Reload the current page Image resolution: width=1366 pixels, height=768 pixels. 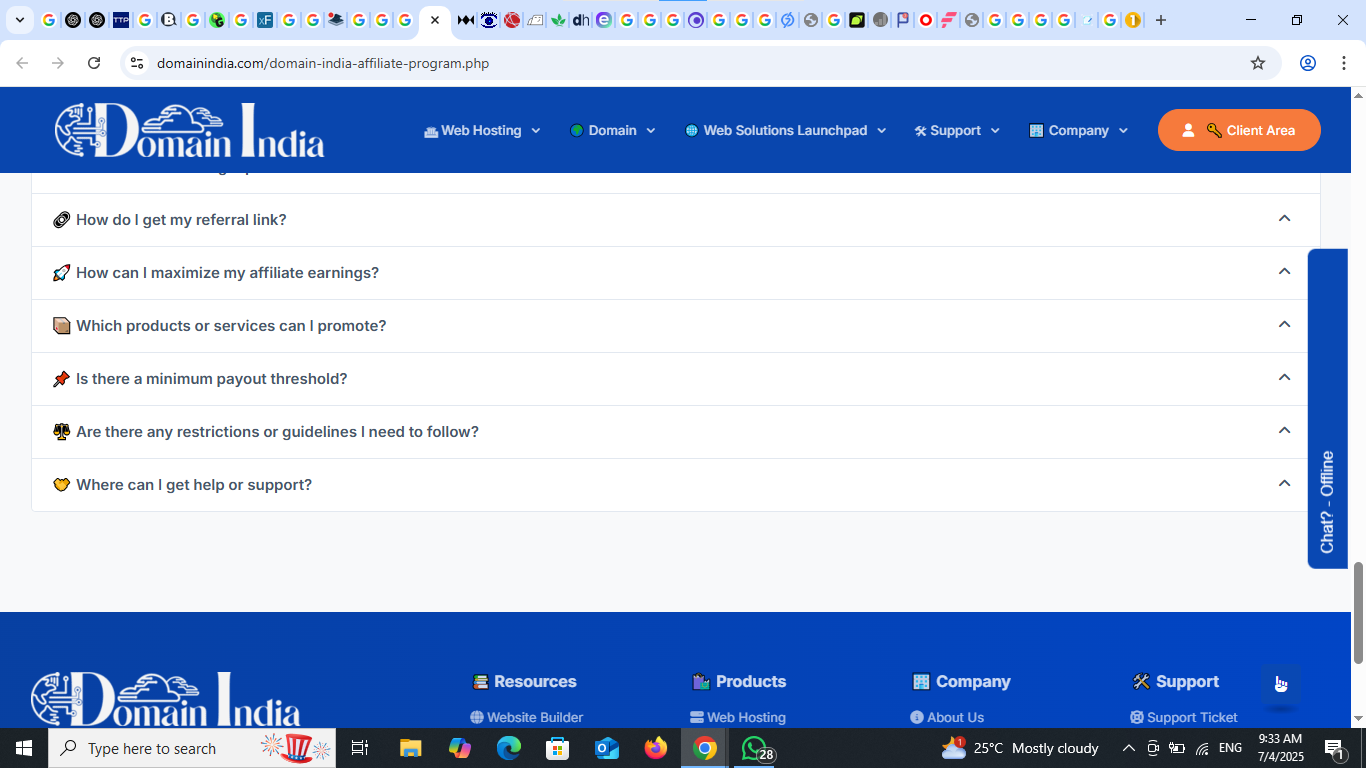point(94,63)
